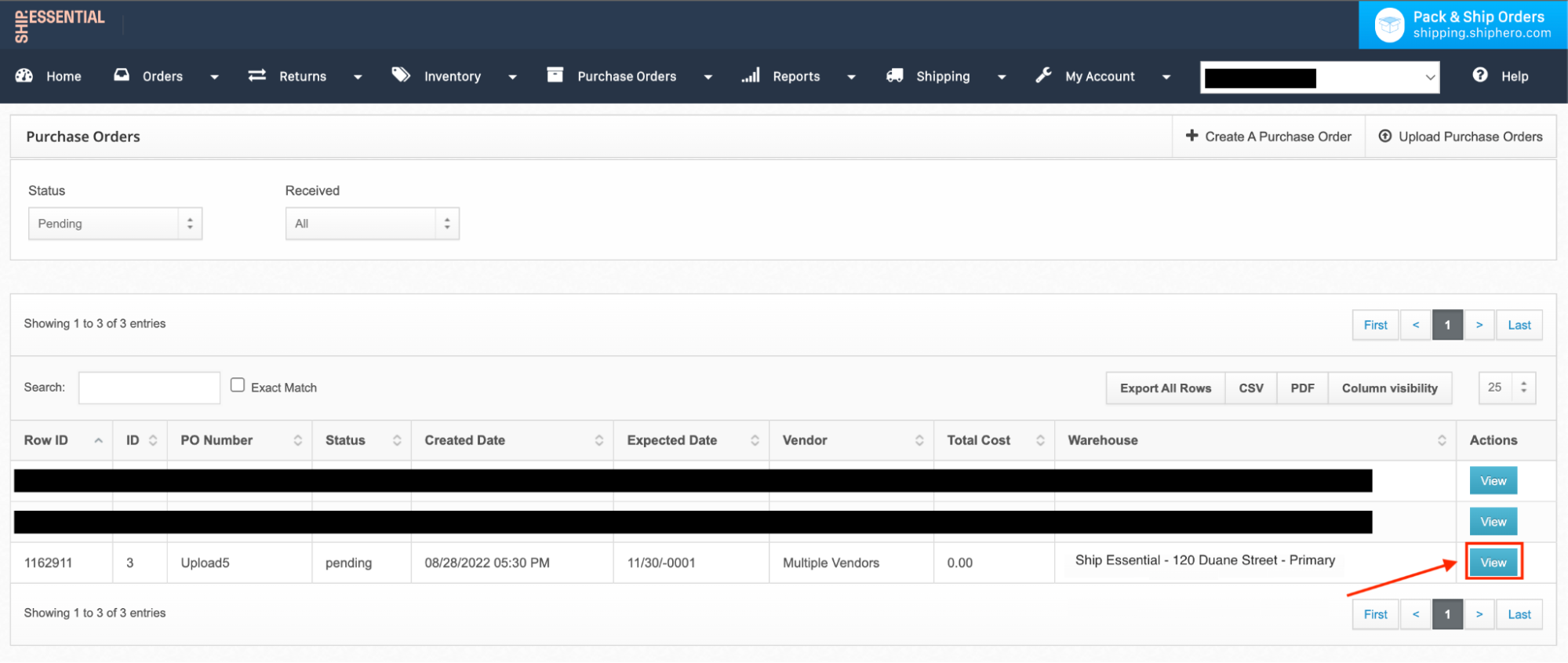Export the table as CSV
This screenshot has height=663, width=1568.
1251,388
